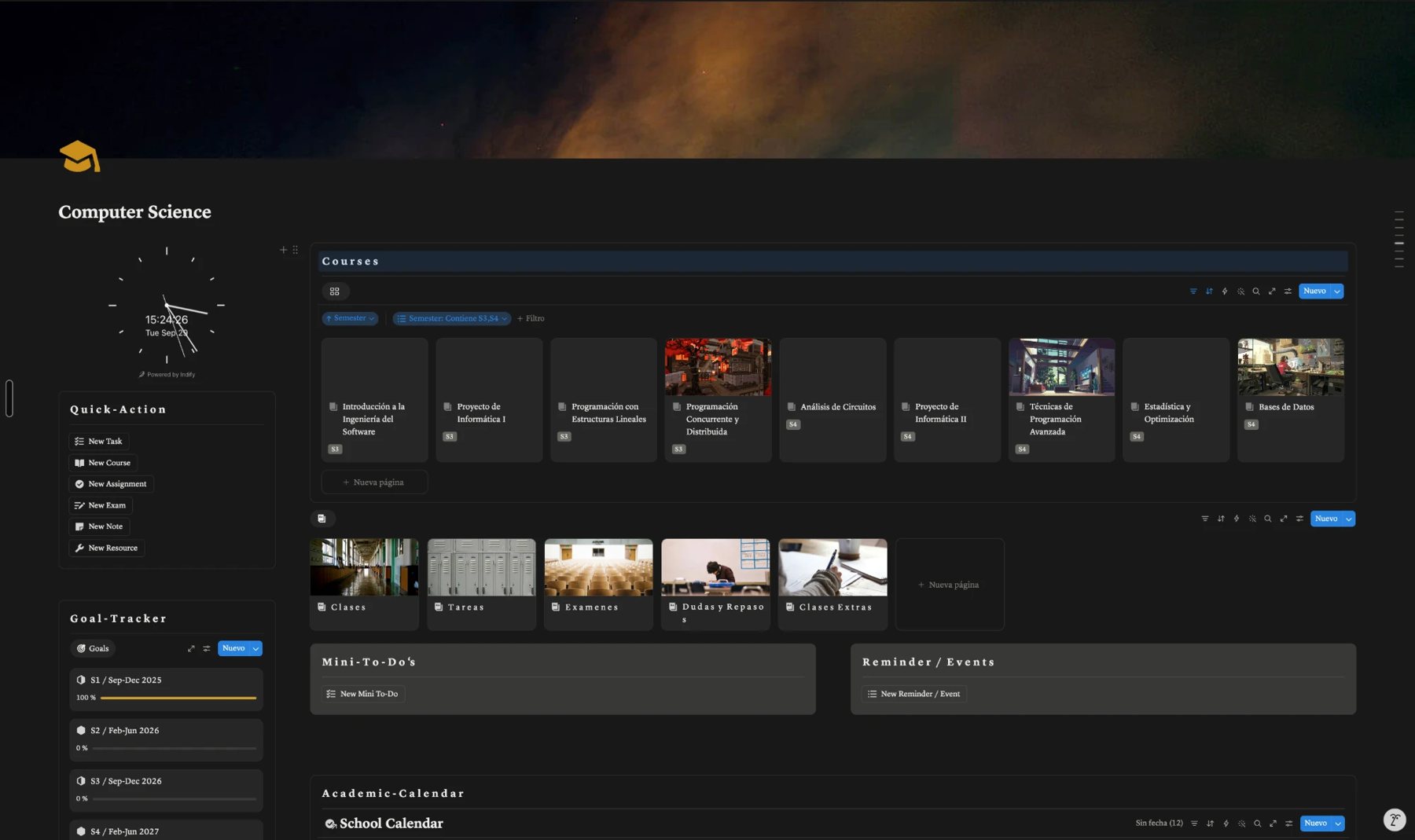The height and width of the screenshot is (840, 1415).
Task: Click New Reminder / Event button
Action: click(x=913, y=694)
